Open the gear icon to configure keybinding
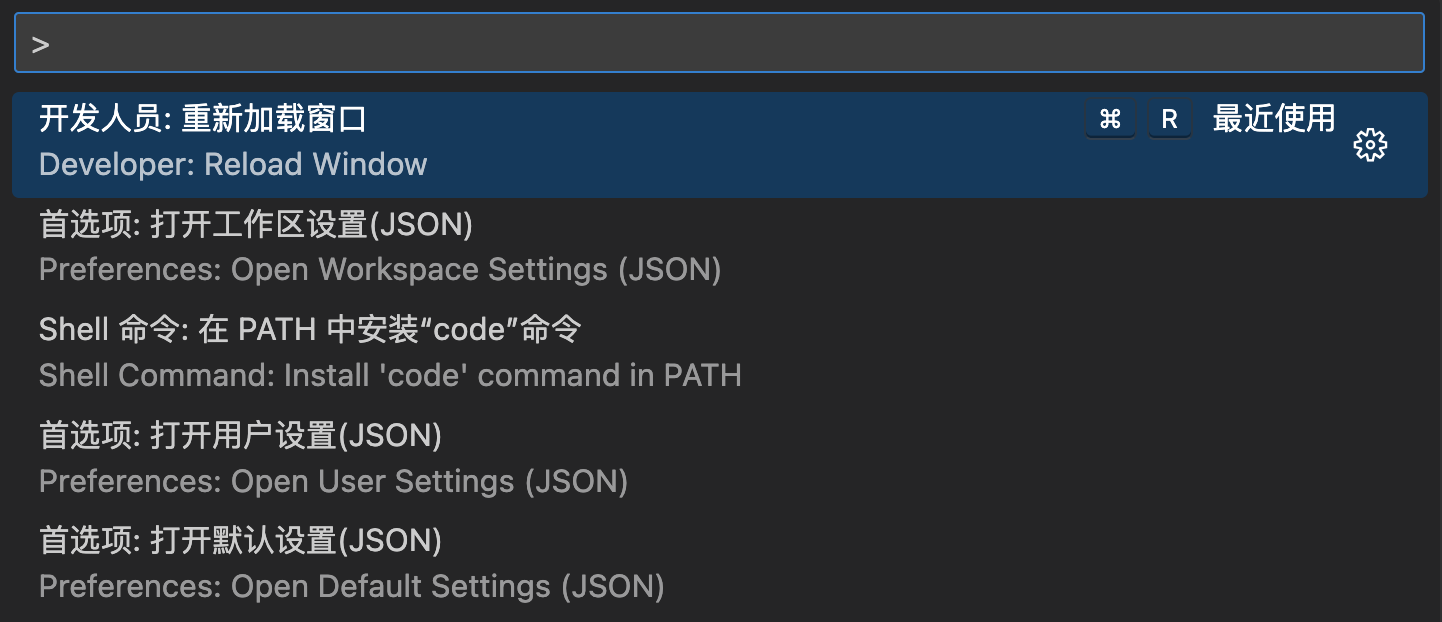This screenshot has height=622, width=1442. coord(1370,145)
